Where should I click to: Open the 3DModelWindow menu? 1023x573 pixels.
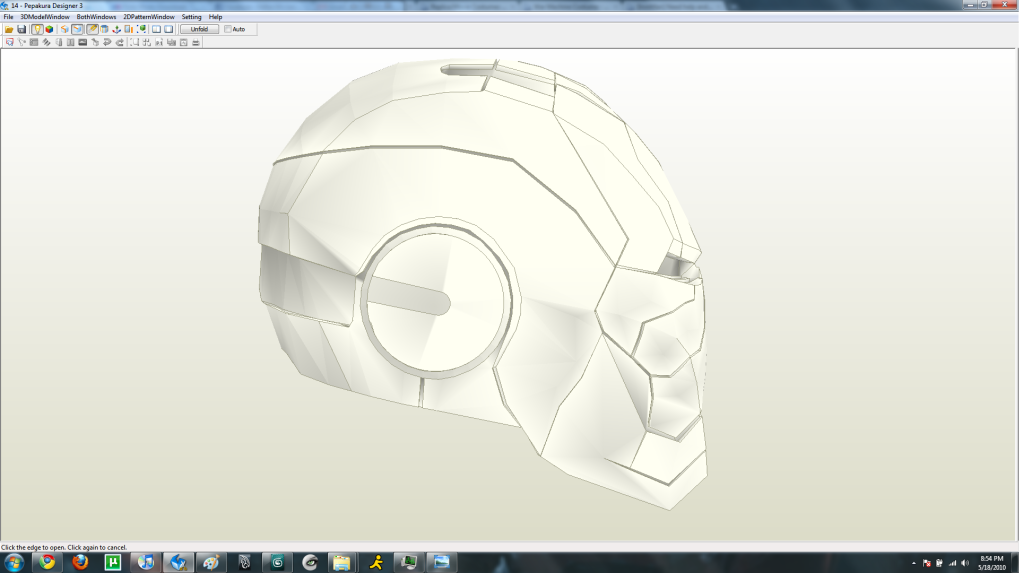click(45, 17)
